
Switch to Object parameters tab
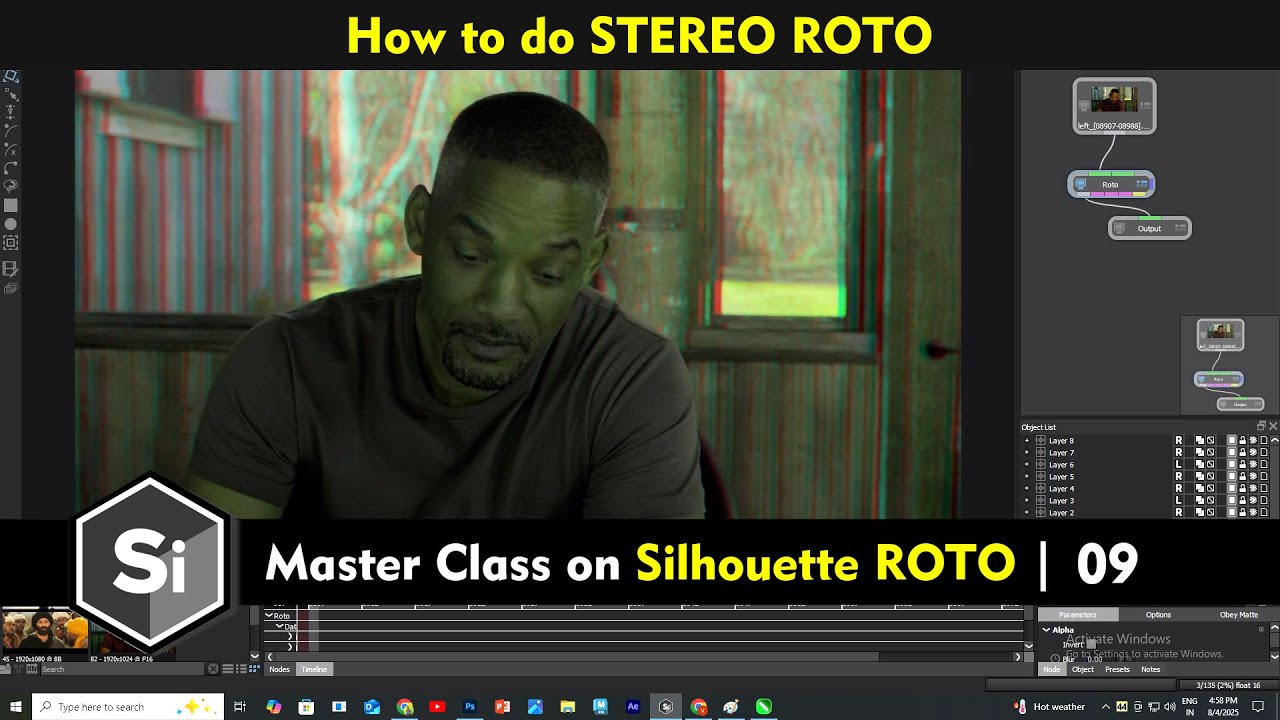[x=1083, y=669]
